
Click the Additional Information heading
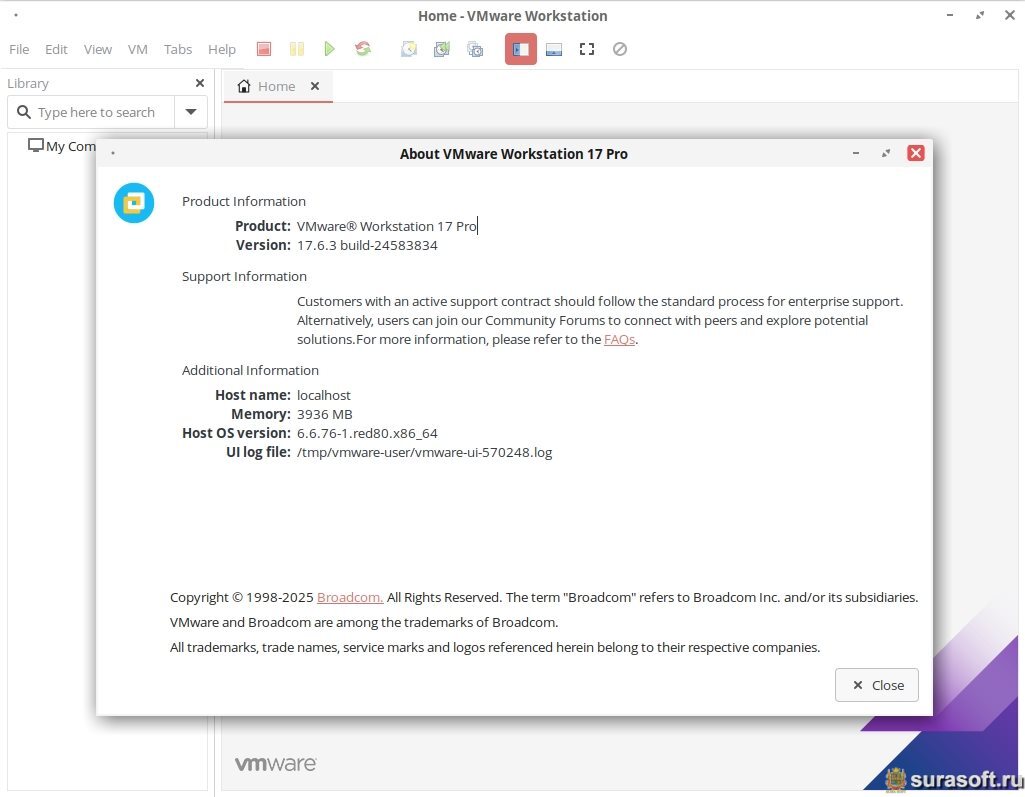tap(250, 370)
